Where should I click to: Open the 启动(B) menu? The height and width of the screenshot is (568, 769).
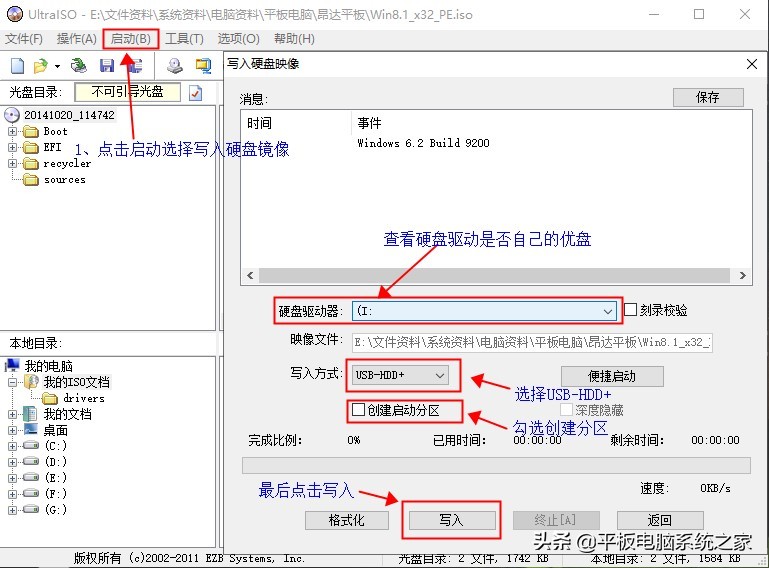(130, 39)
